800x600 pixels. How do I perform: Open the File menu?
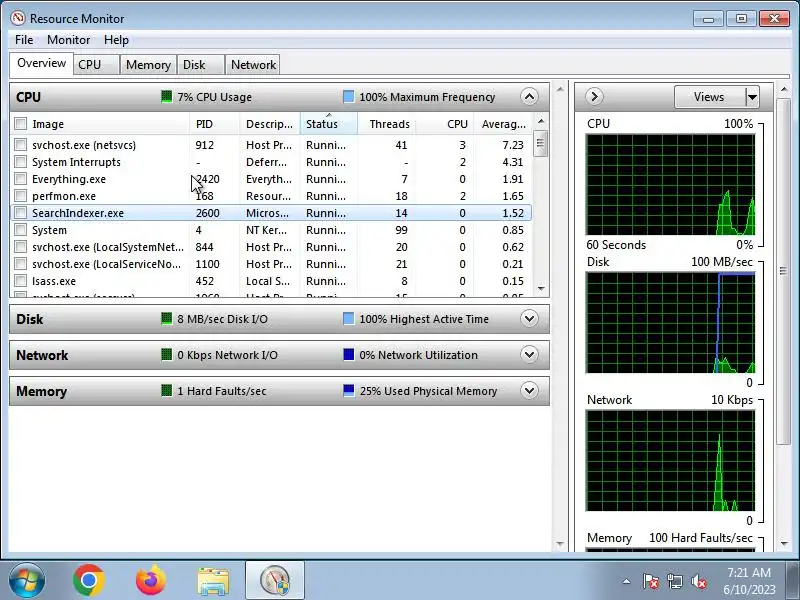pos(24,40)
